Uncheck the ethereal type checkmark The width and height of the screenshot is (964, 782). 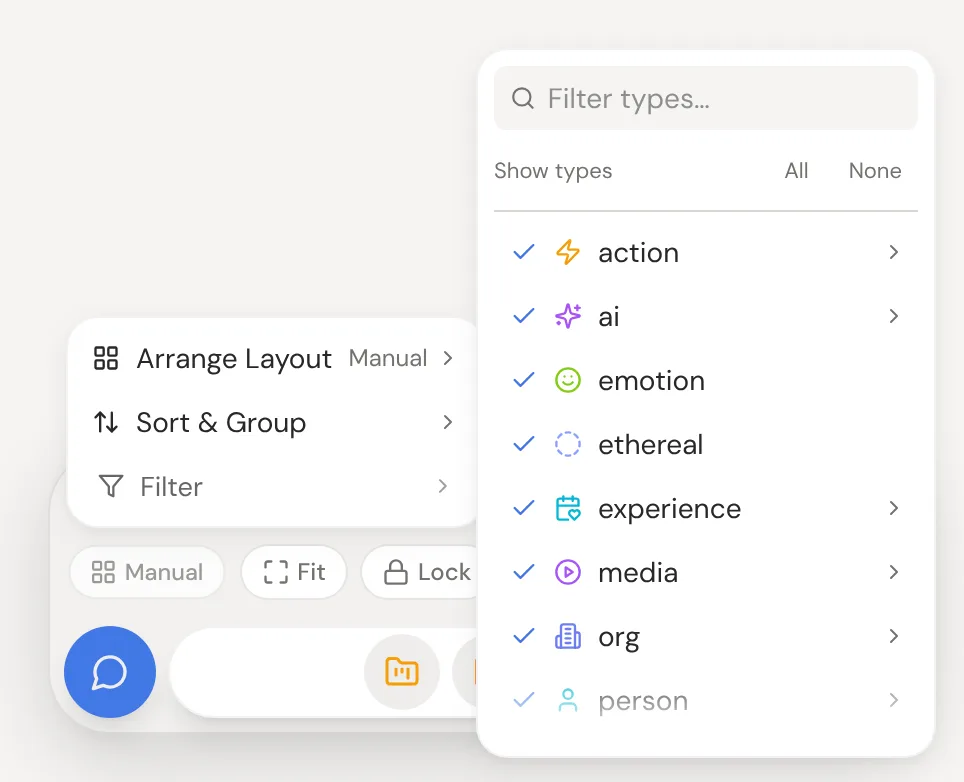[x=524, y=444]
